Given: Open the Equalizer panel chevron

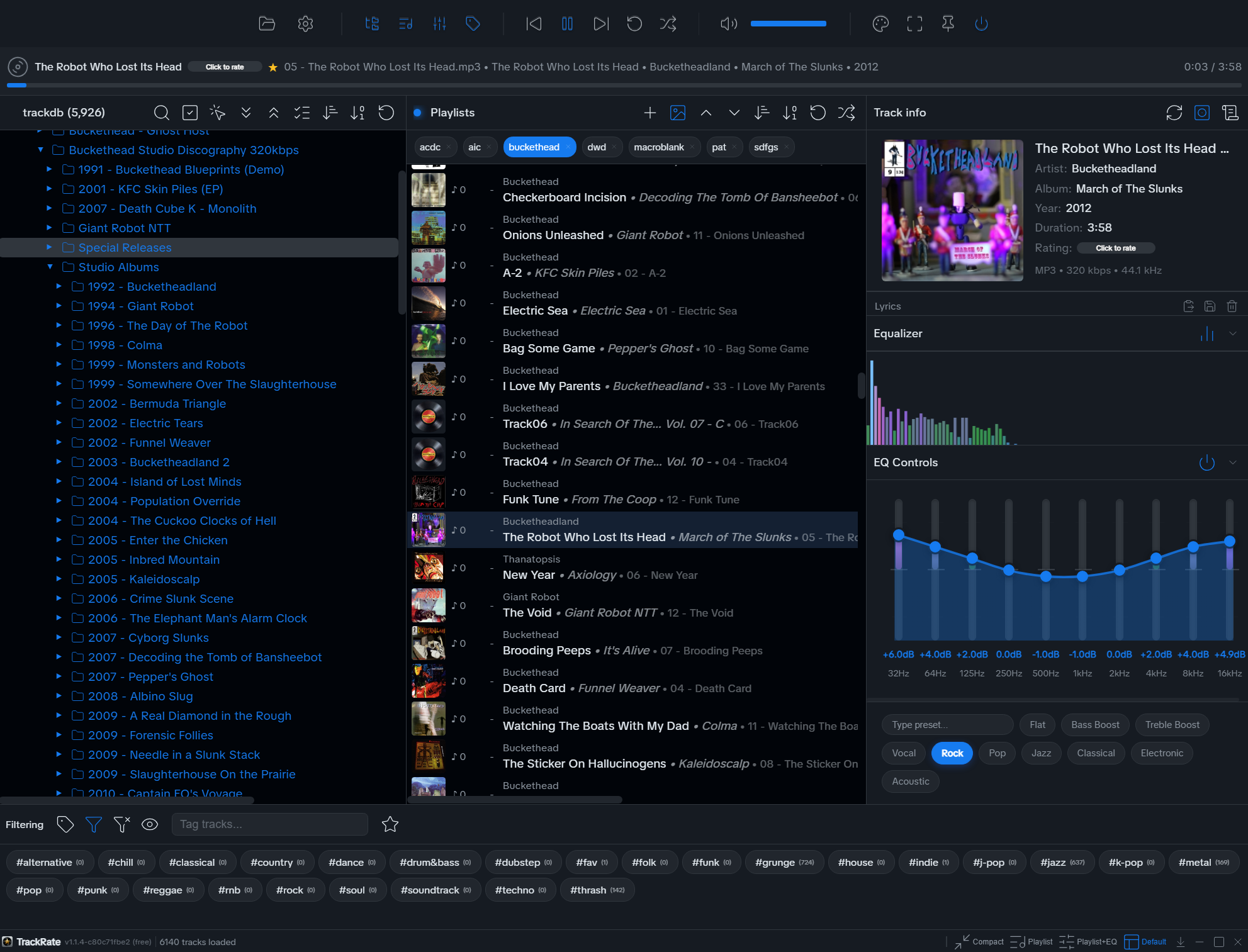Looking at the screenshot, I should coord(1233,333).
